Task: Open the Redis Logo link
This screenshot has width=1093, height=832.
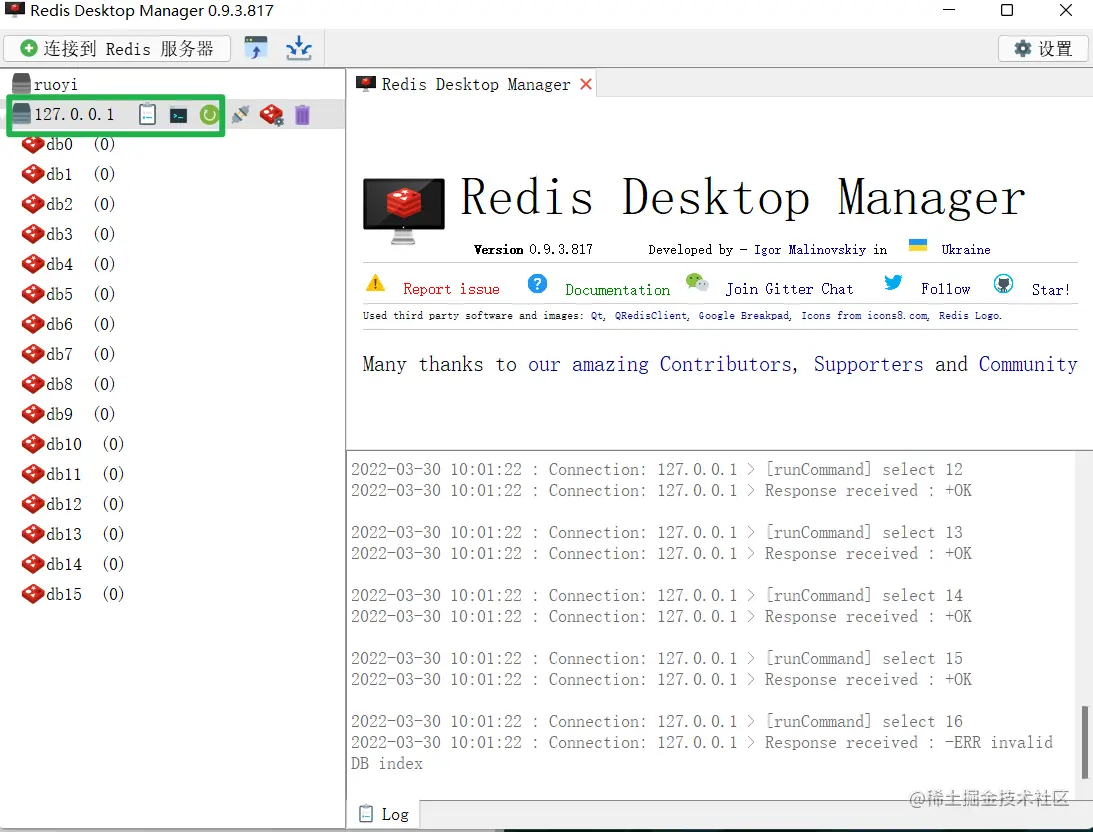Action: click(x=970, y=316)
